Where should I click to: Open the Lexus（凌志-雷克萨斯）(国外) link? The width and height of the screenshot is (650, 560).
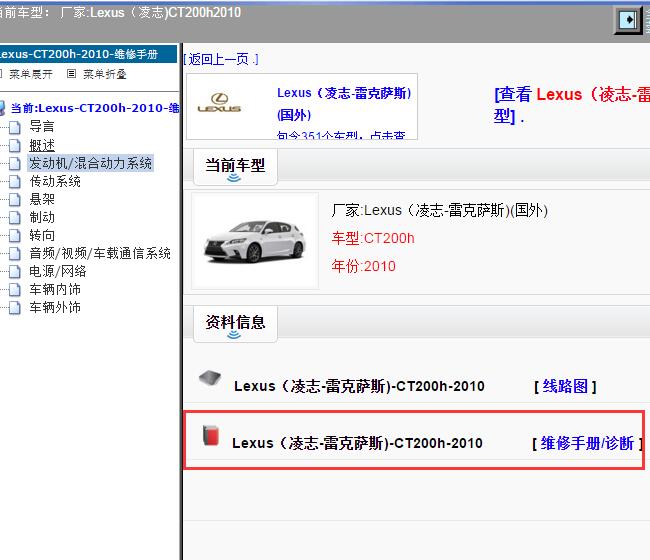344,104
